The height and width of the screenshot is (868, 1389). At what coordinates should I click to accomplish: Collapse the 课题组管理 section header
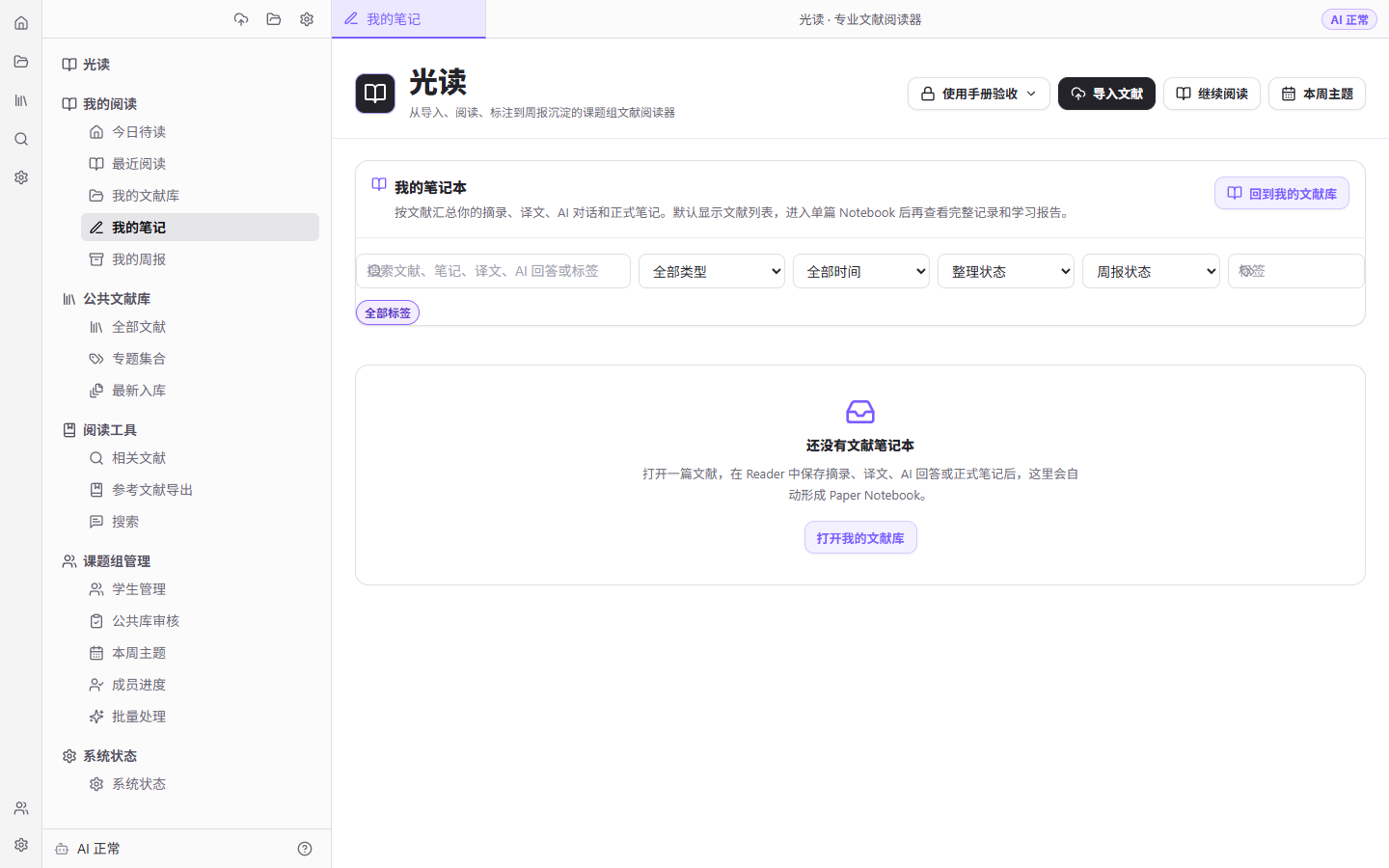point(107,561)
